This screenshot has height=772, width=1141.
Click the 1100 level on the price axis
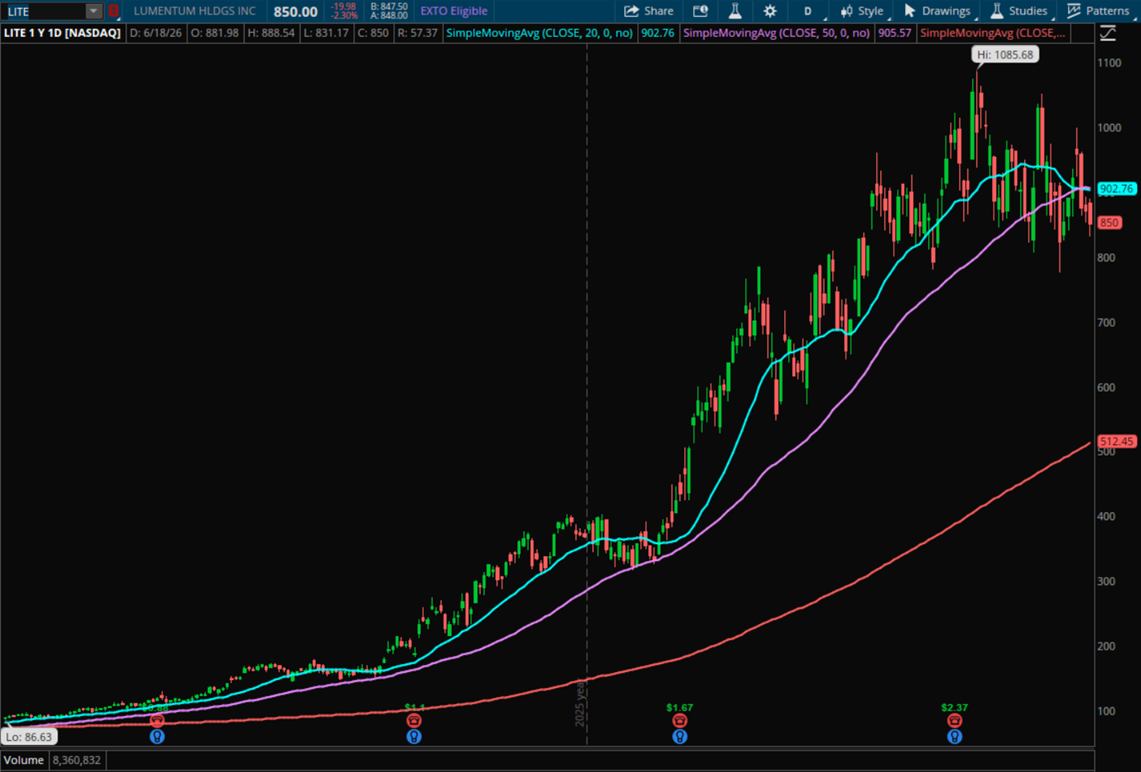[x=1109, y=63]
